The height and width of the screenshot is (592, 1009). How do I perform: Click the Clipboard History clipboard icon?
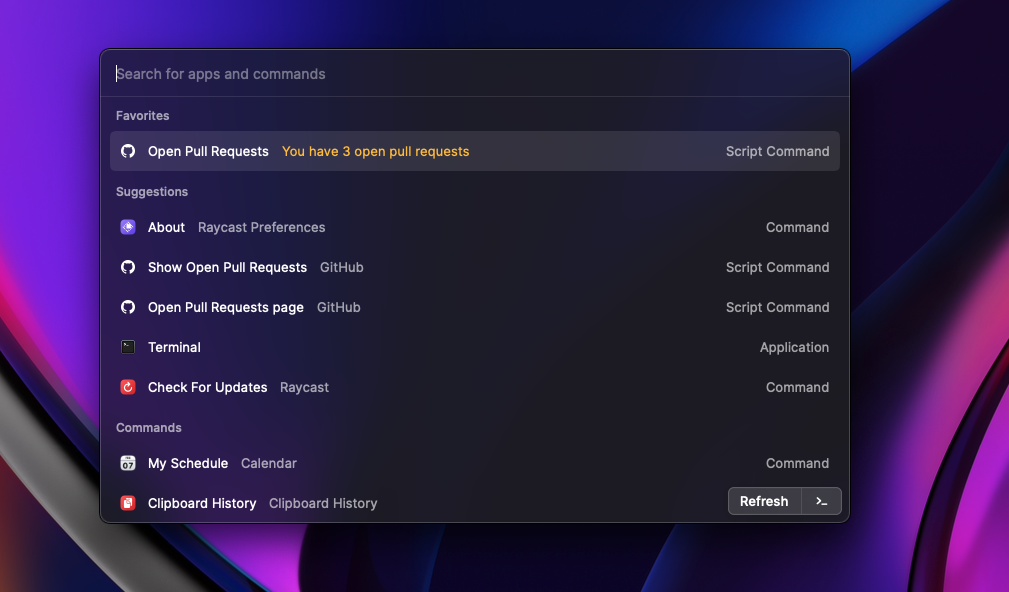click(x=128, y=503)
